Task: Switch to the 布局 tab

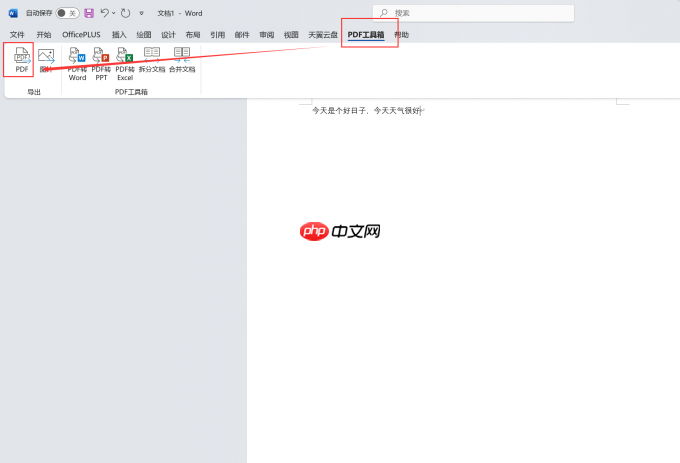Action: coord(193,35)
